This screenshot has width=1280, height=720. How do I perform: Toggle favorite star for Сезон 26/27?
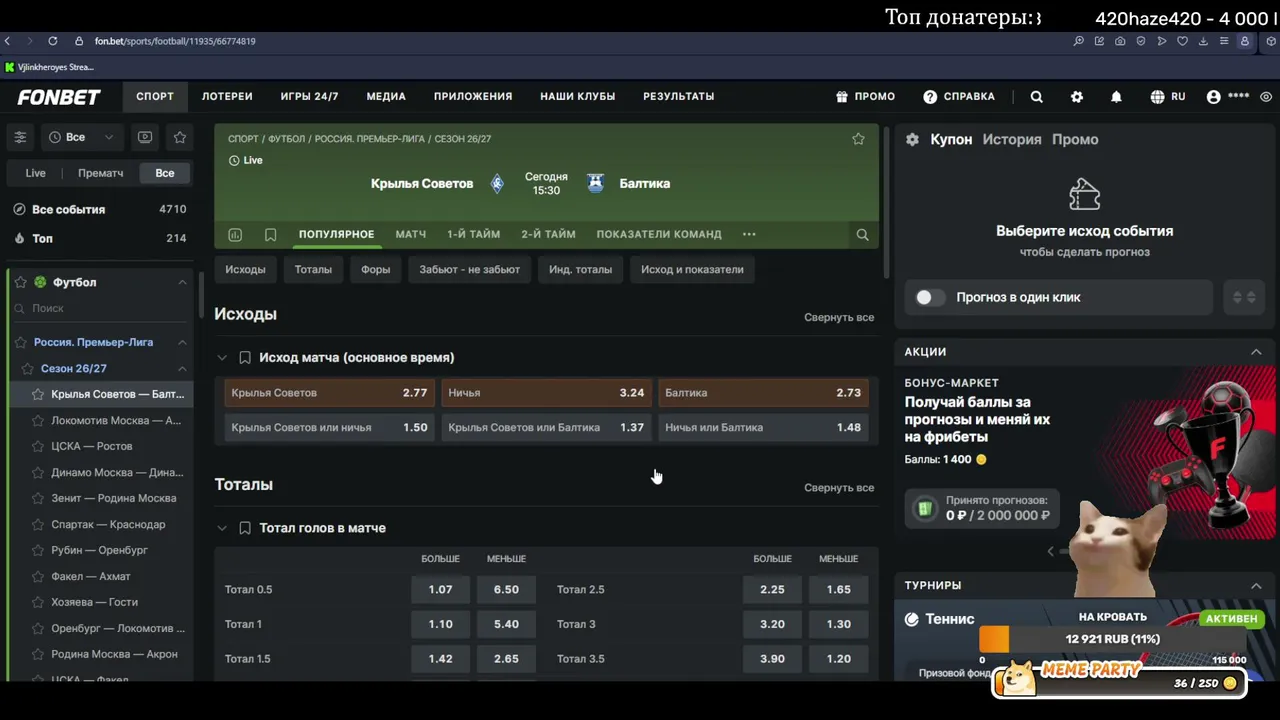coord(28,368)
